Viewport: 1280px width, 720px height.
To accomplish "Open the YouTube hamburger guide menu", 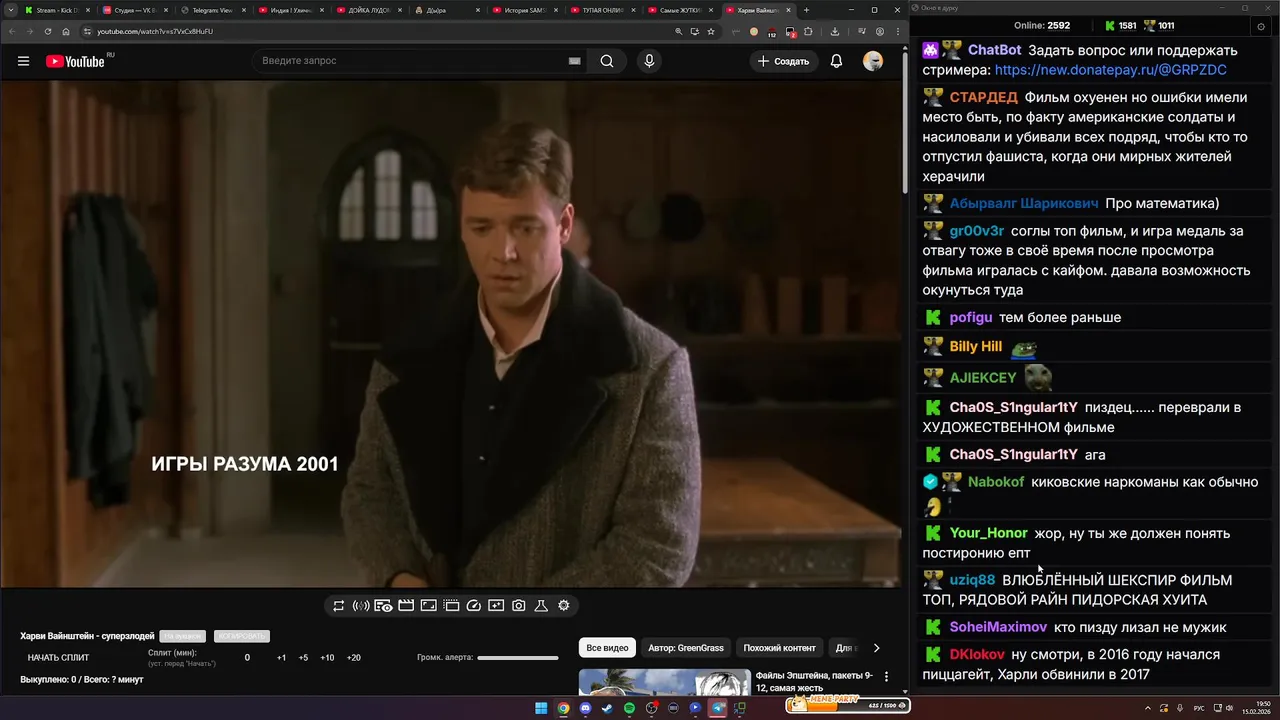I will (x=23, y=61).
